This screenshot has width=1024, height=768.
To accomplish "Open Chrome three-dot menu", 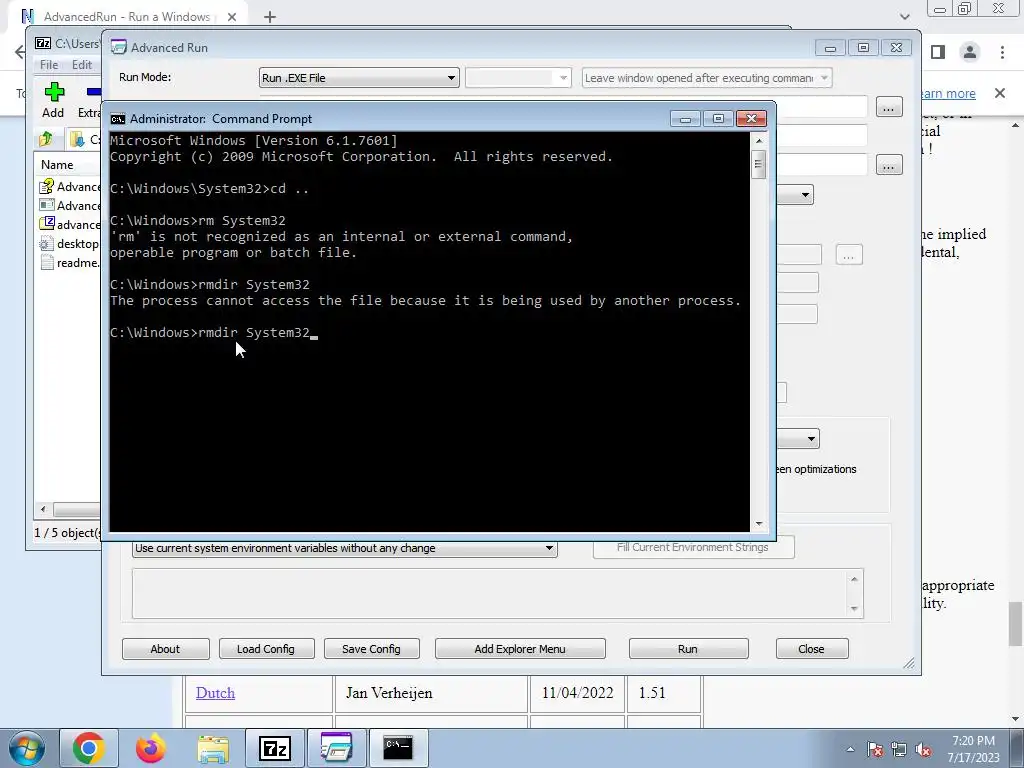I will [1002, 52].
